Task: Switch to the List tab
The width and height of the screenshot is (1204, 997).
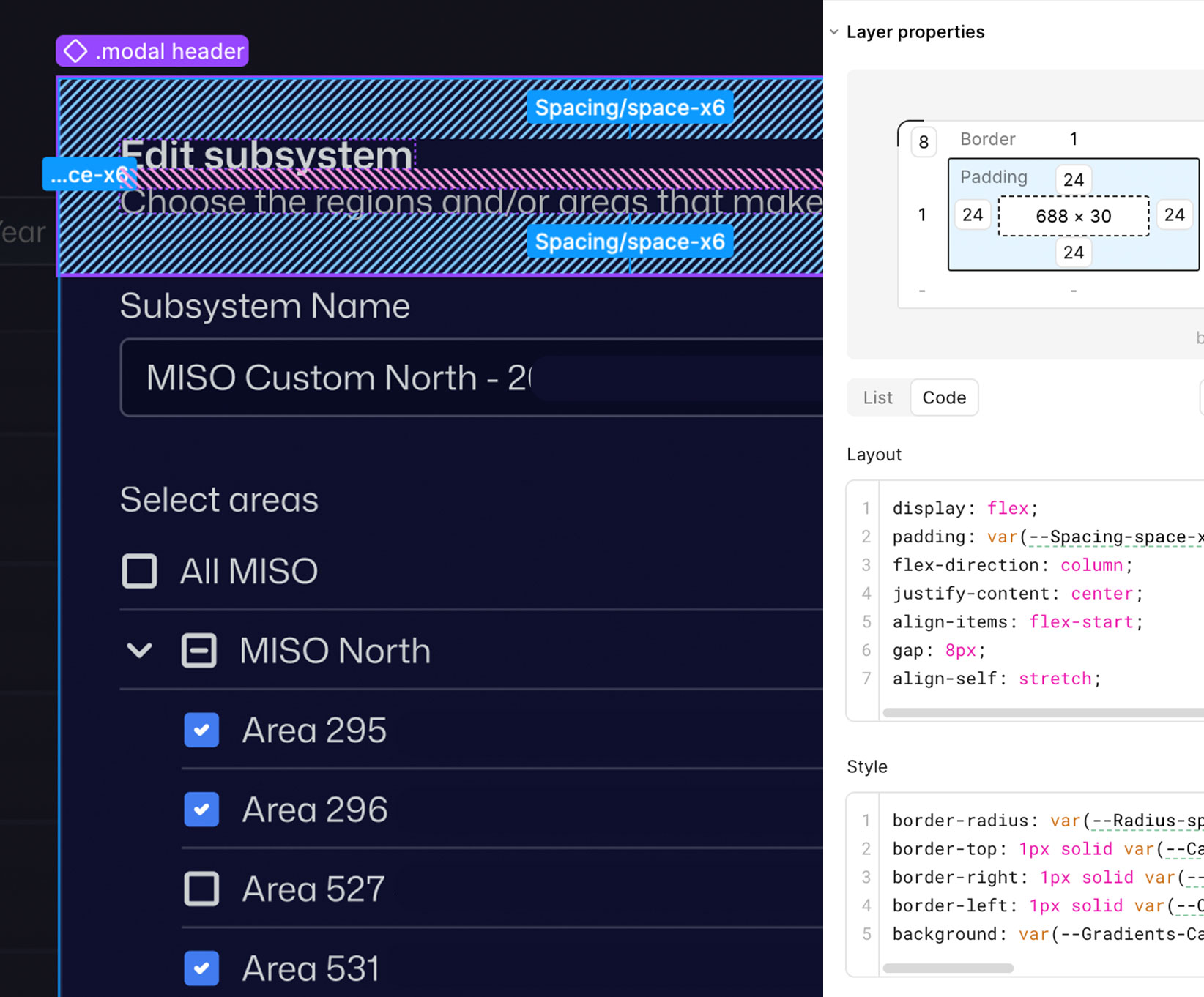Action: click(877, 397)
